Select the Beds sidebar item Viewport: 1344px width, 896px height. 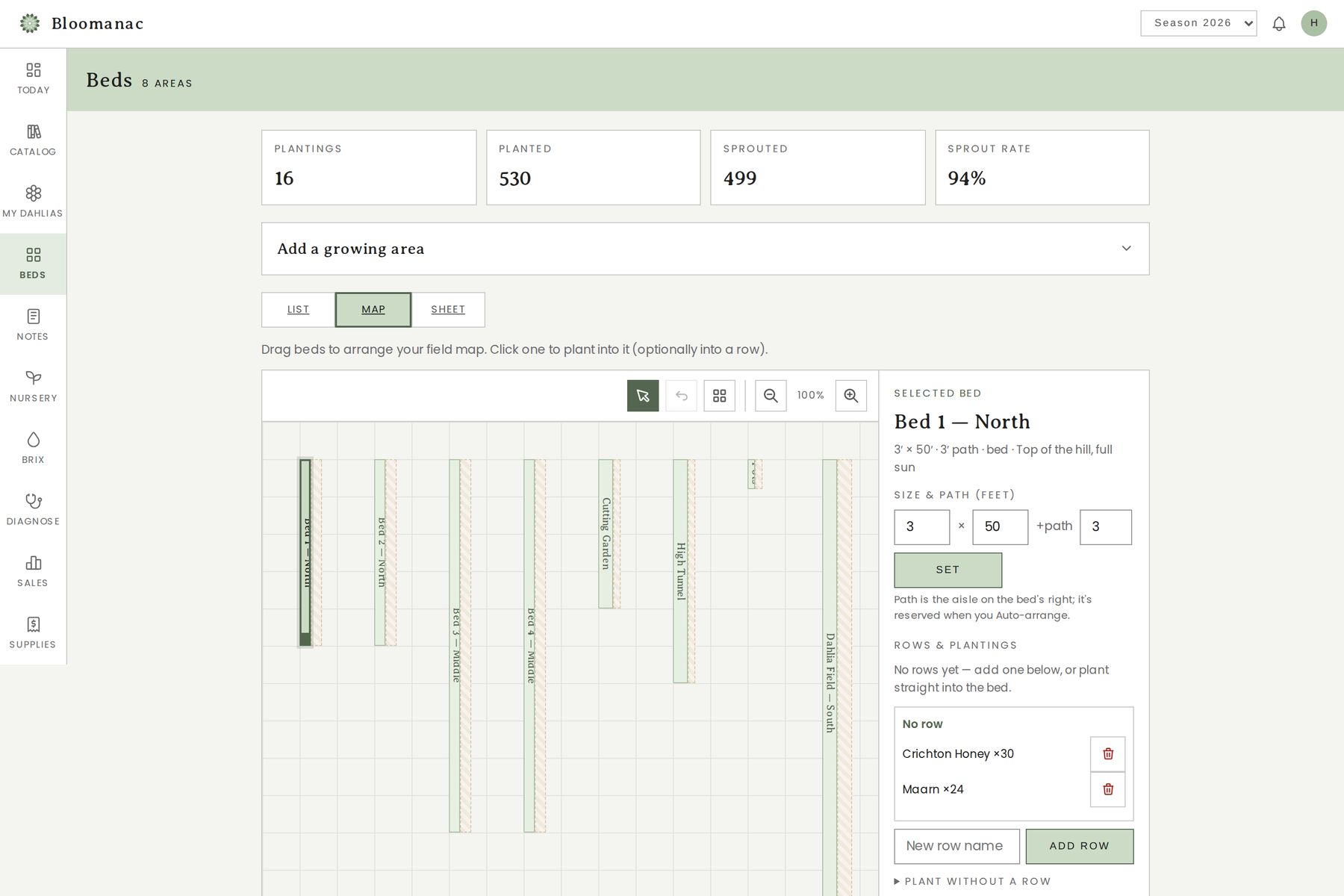pyautogui.click(x=33, y=264)
